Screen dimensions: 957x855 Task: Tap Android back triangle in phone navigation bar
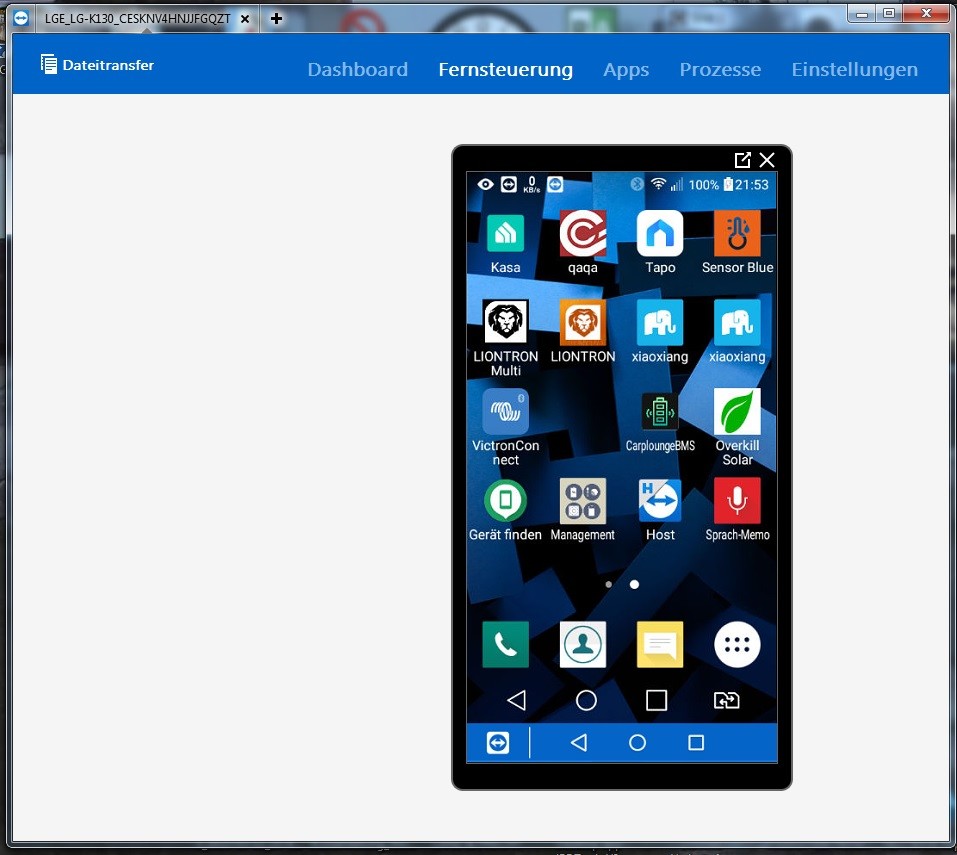pos(516,700)
